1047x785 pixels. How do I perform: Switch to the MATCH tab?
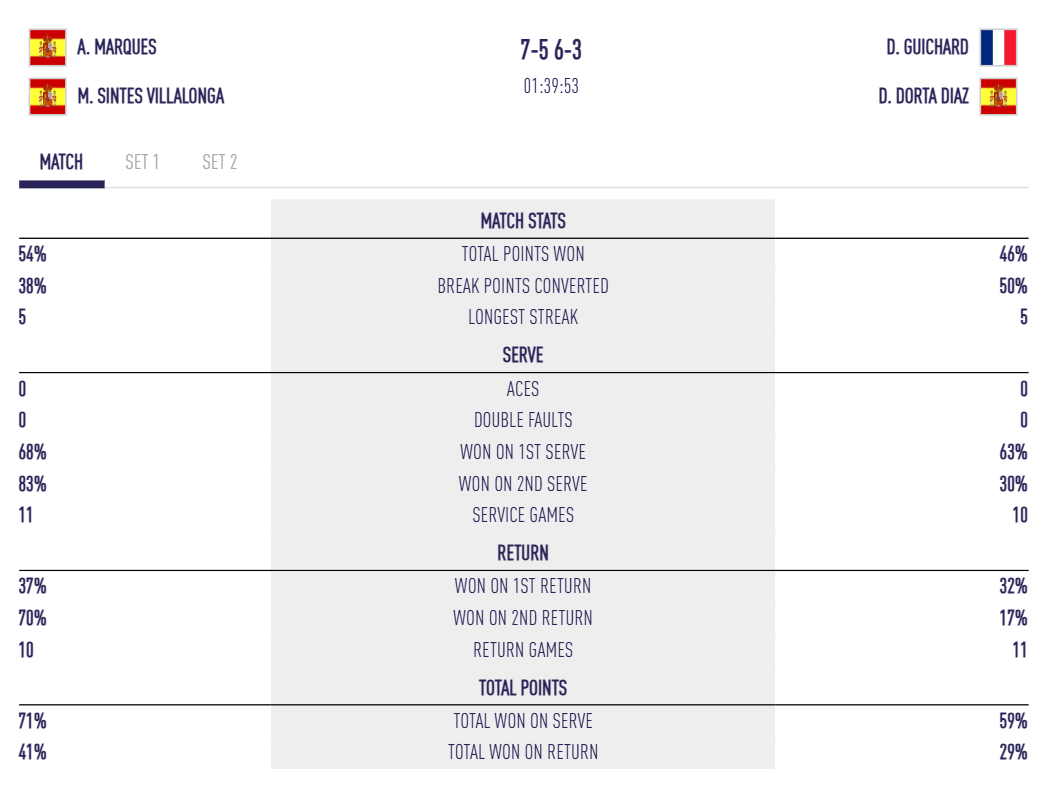pos(61,162)
